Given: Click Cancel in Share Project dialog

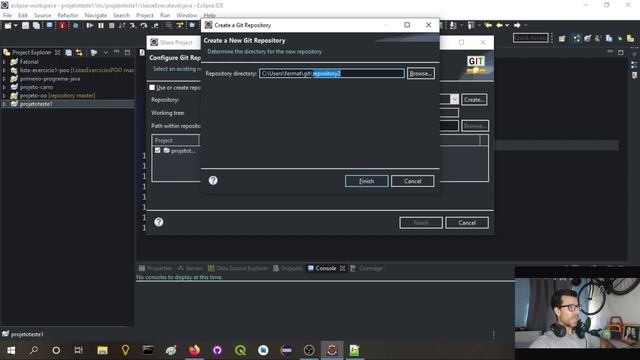Looking at the screenshot, I should point(467,223).
